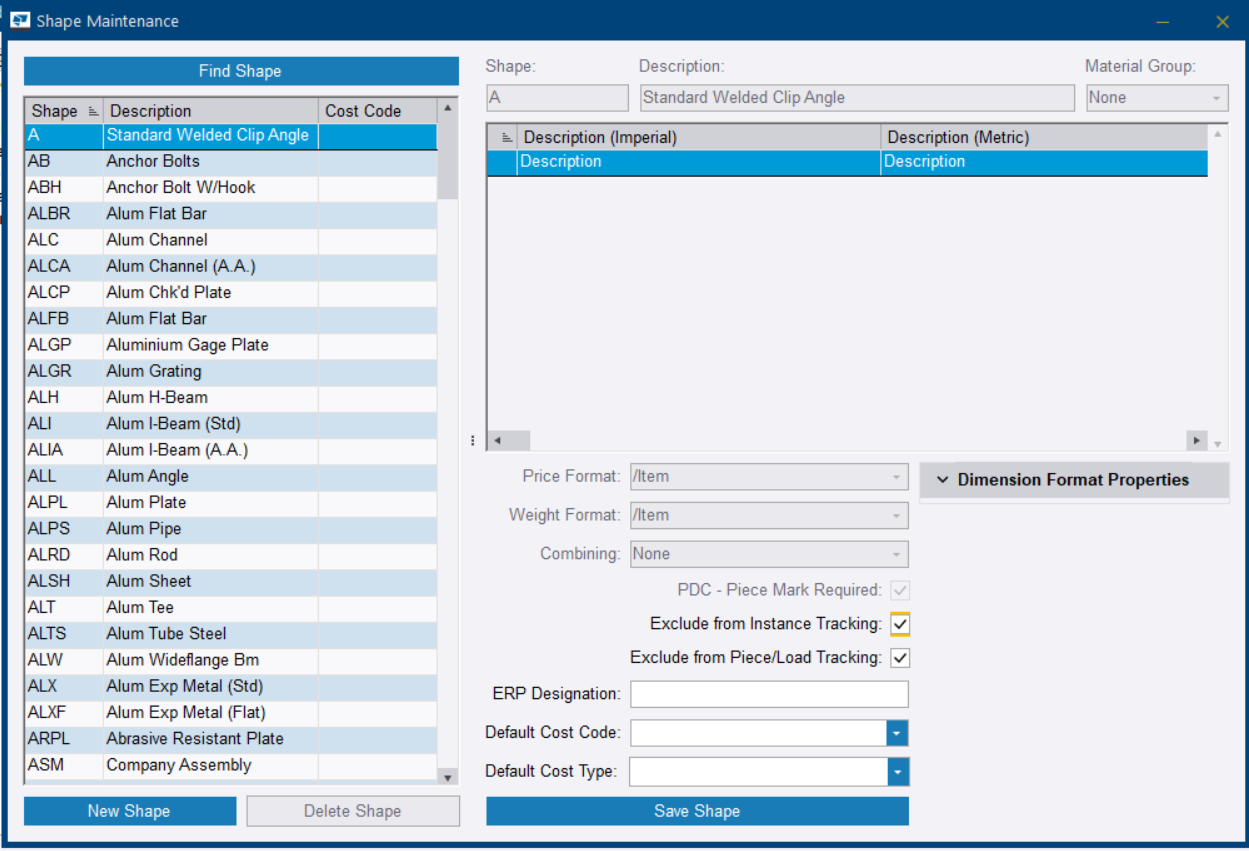Click the down arrow of the shape list scrollbar

[x=446, y=775]
